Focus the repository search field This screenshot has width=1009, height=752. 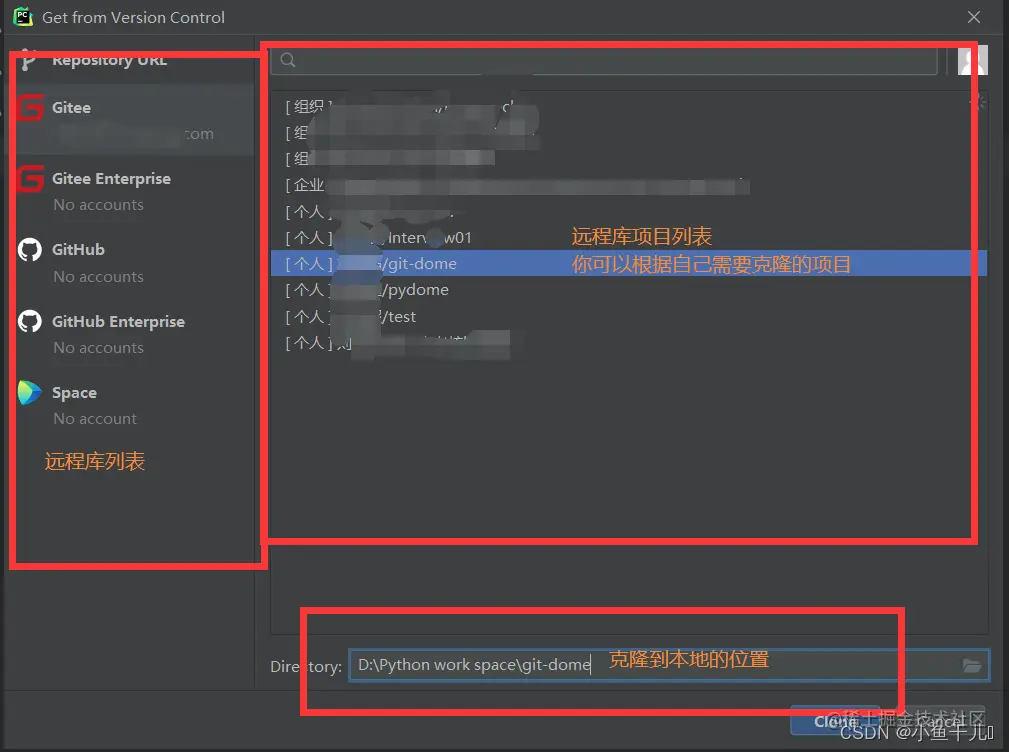click(604, 60)
